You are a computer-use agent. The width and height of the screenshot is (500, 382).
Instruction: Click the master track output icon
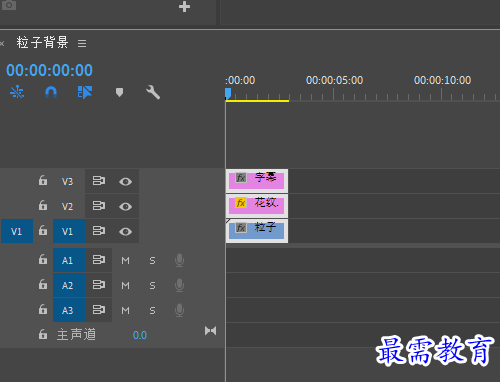pos(210,331)
